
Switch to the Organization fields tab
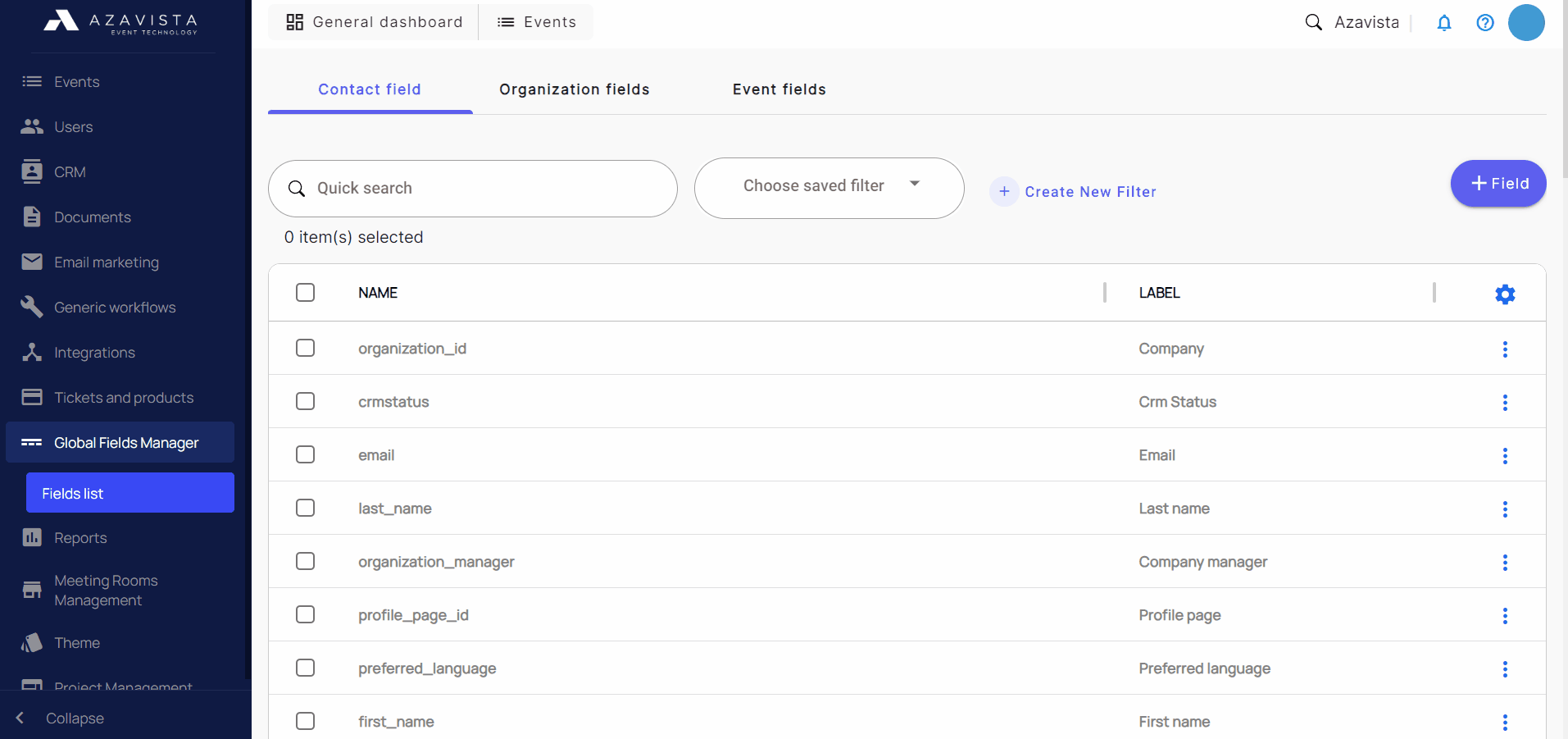point(575,89)
